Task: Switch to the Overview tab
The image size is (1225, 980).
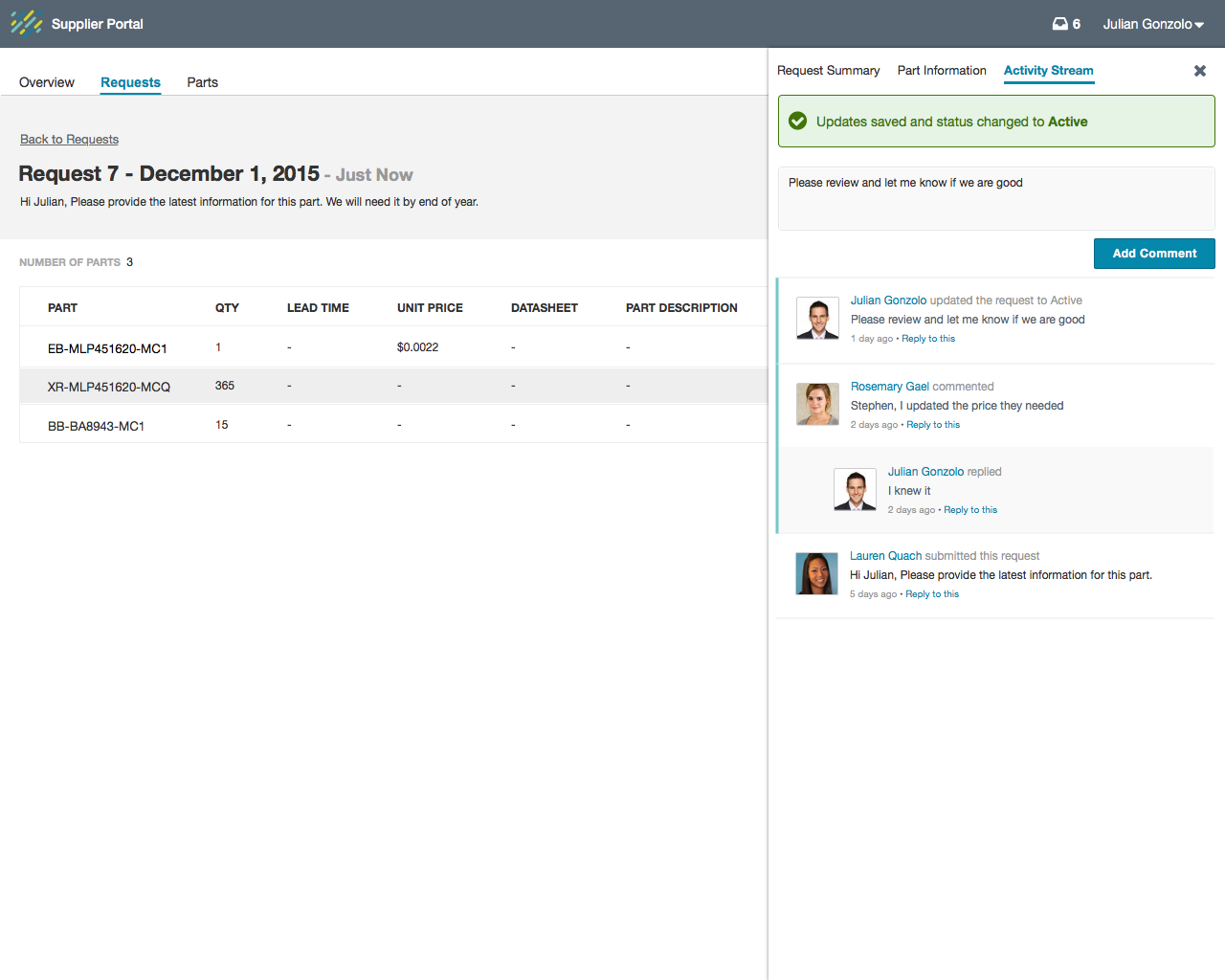Action: [47, 82]
